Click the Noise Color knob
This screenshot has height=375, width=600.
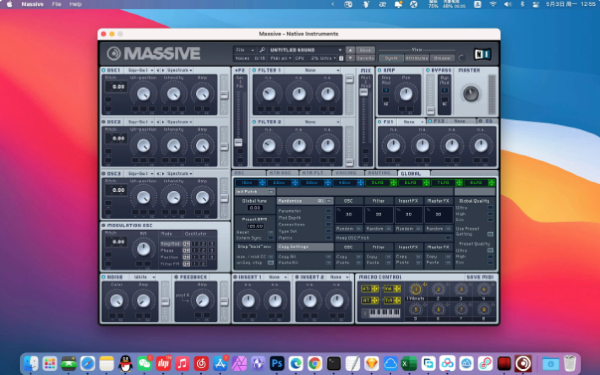click(116, 300)
